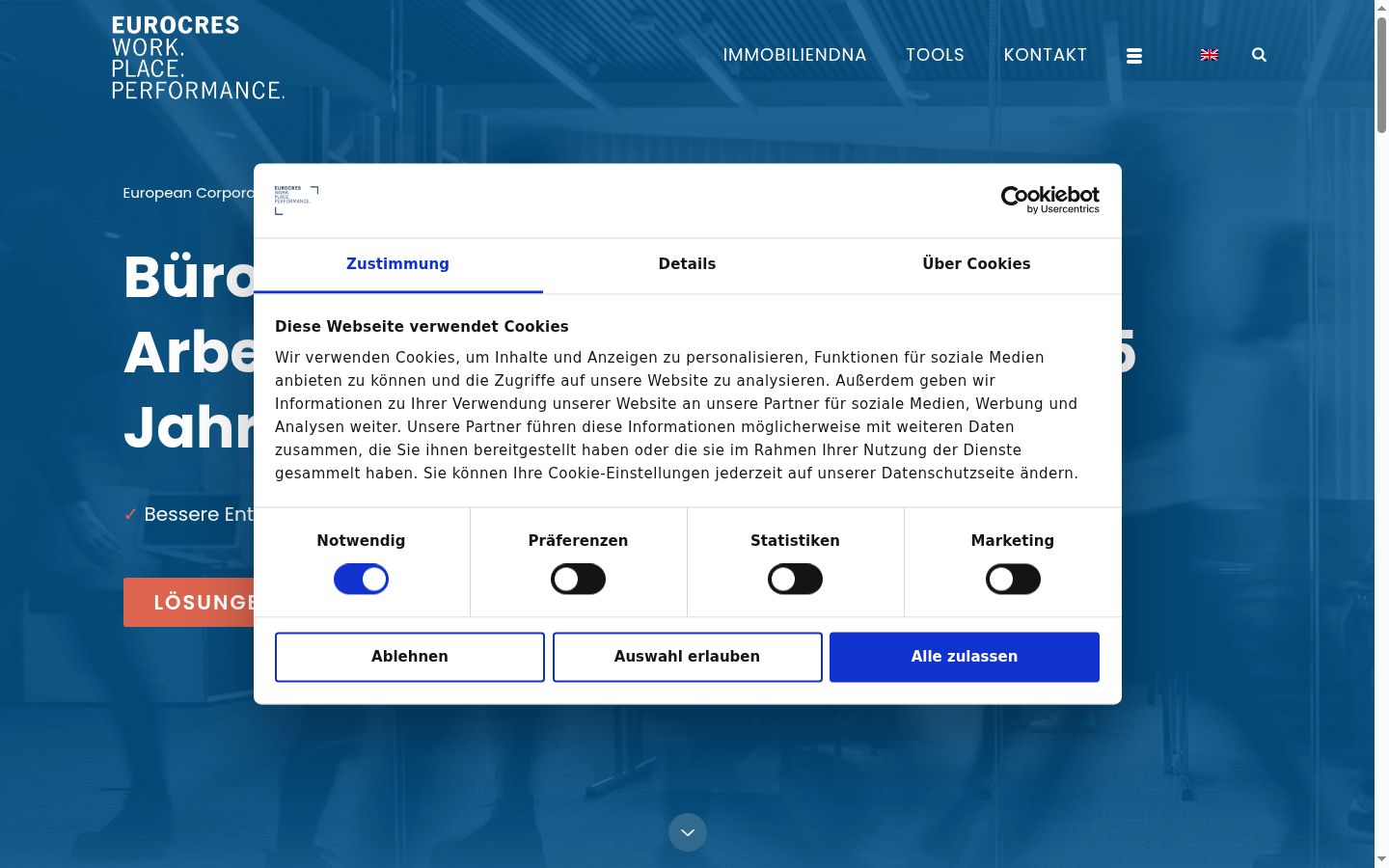The image size is (1389, 868).
Task: Open the IMMOBILIENDNA menu item
Action: coord(795,55)
